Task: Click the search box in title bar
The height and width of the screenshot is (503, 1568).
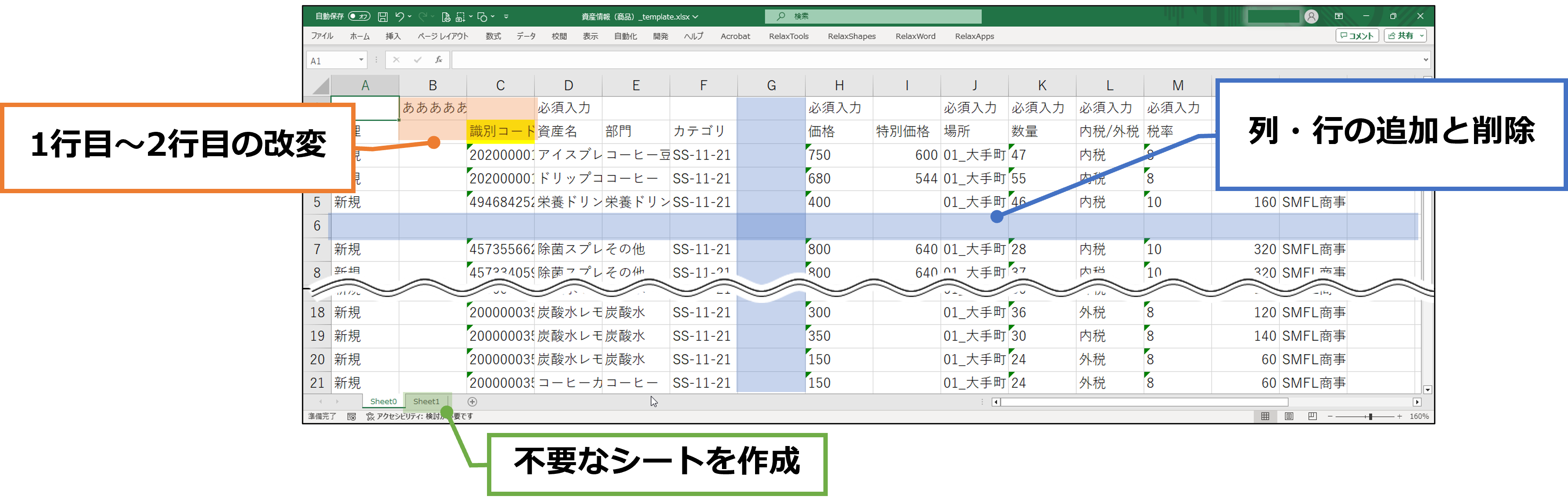Action: tap(873, 17)
